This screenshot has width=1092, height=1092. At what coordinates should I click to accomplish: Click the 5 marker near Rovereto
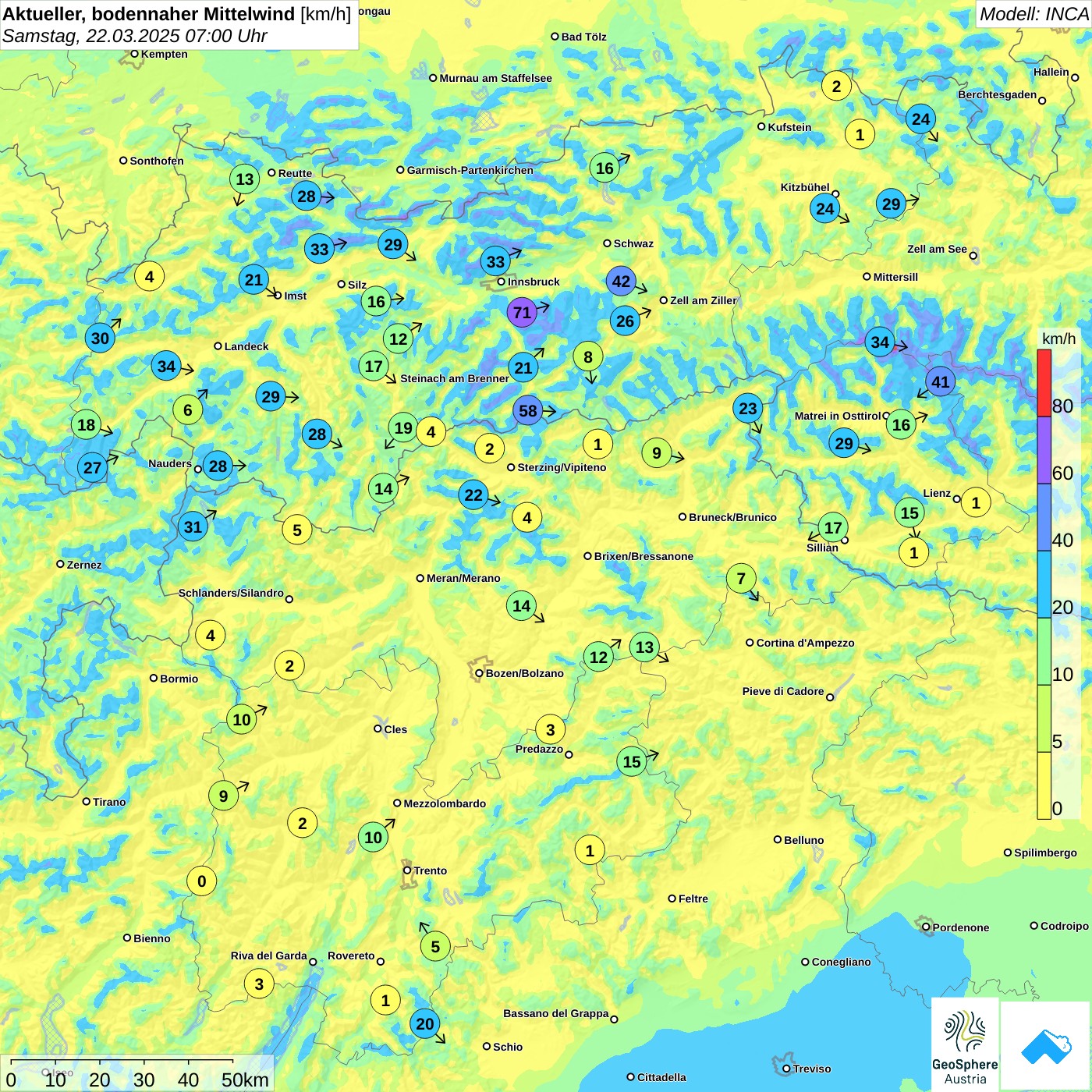click(x=435, y=947)
